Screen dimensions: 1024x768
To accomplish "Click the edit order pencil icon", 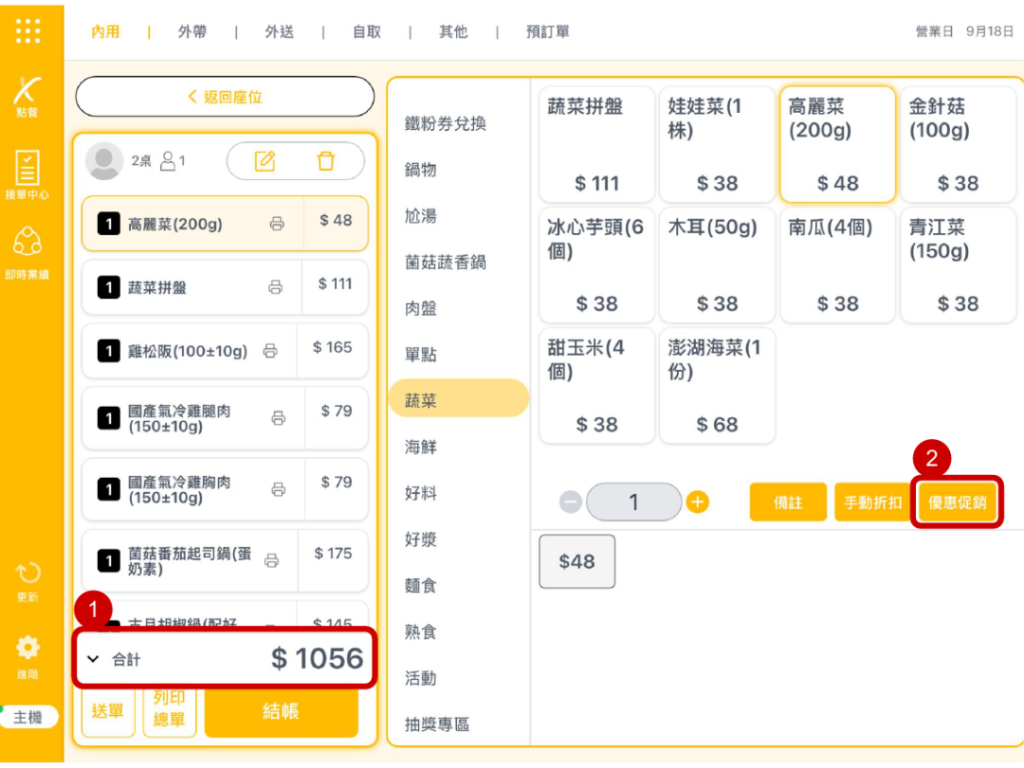I will [x=265, y=161].
